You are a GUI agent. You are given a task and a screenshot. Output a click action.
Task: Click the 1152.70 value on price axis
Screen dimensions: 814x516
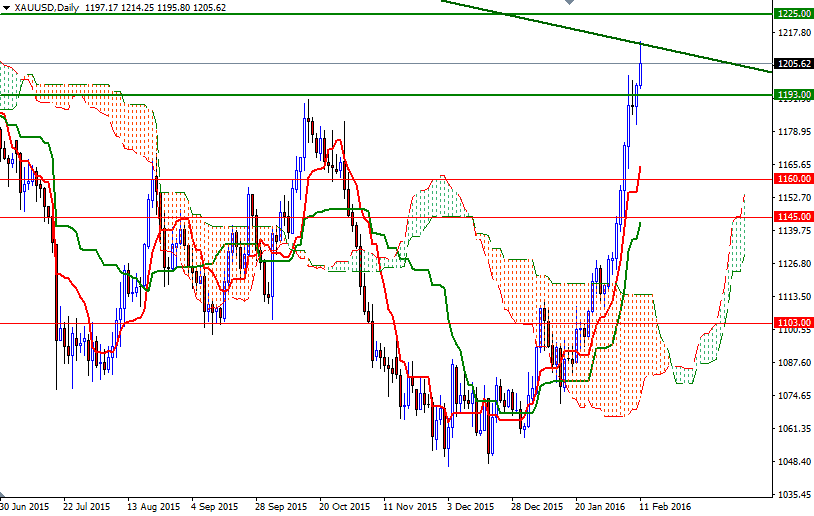(794, 197)
